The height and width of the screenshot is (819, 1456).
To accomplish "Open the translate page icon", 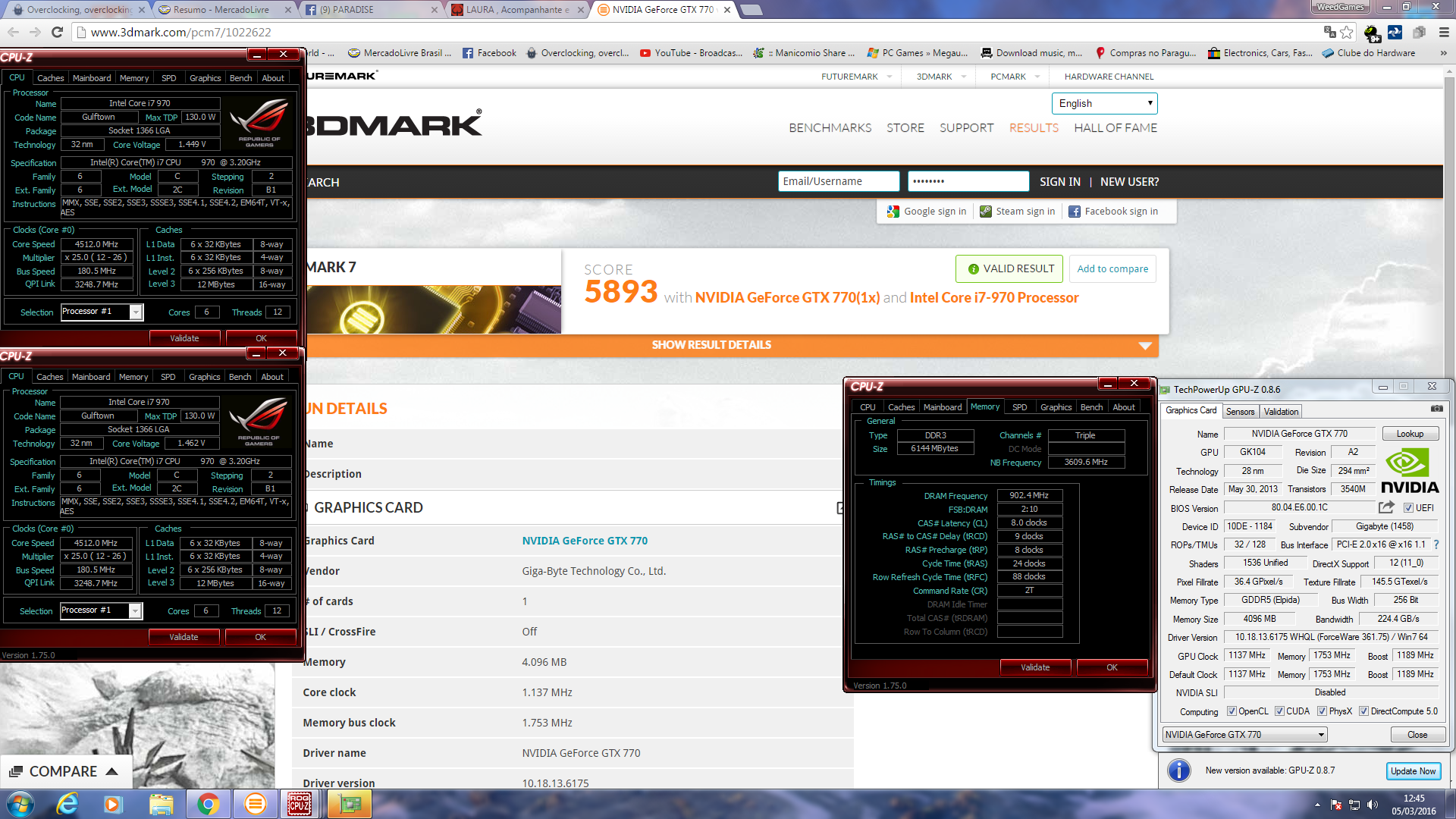I will click(1329, 32).
